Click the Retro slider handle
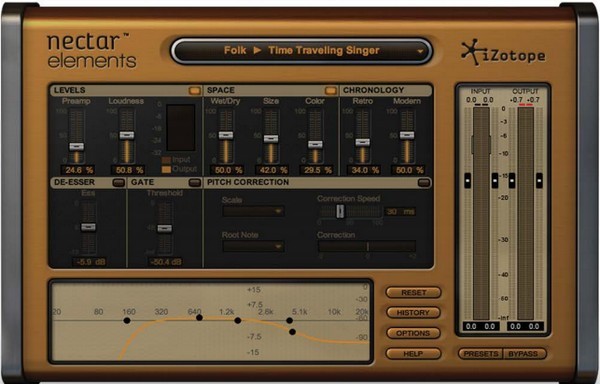Image resolution: width=600 pixels, height=384 pixels. tap(362, 142)
